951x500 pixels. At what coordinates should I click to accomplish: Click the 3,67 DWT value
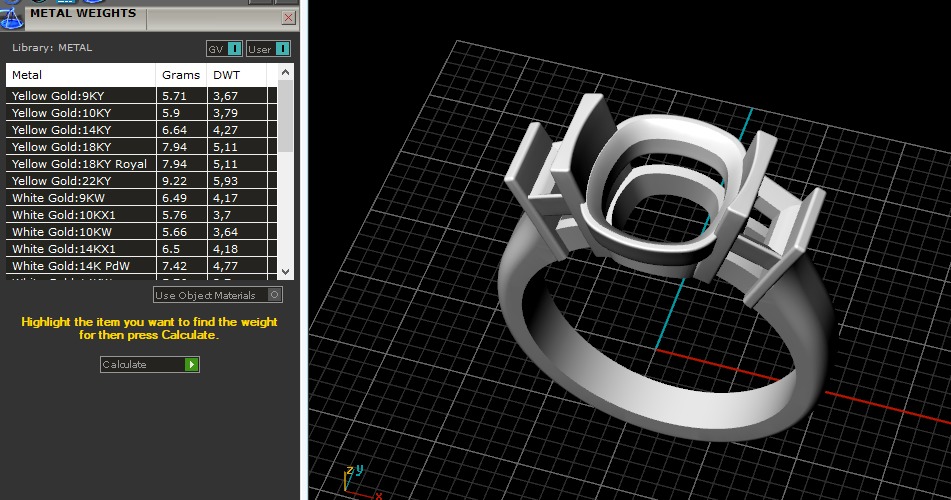(x=225, y=96)
